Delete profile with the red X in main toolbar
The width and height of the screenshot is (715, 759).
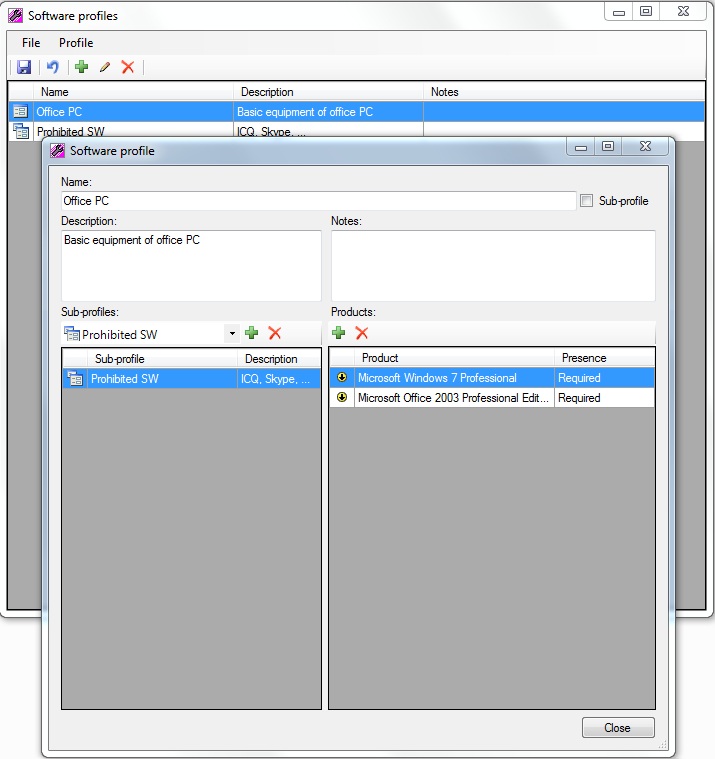[x=128, y=67]
